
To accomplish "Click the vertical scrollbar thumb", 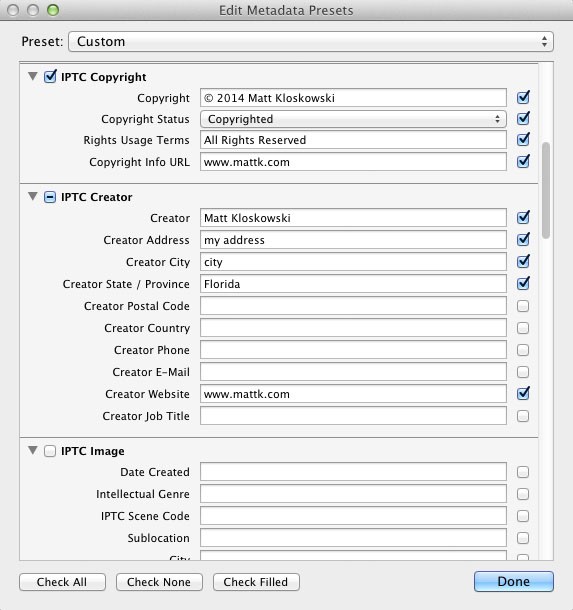I will coord(546,190).
